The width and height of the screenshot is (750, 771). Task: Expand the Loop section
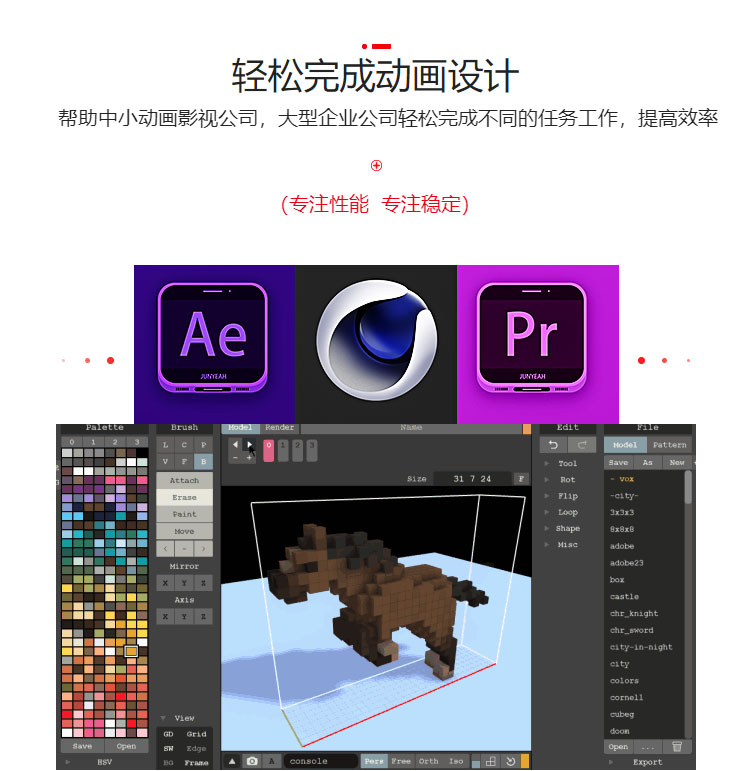point(567,512)
